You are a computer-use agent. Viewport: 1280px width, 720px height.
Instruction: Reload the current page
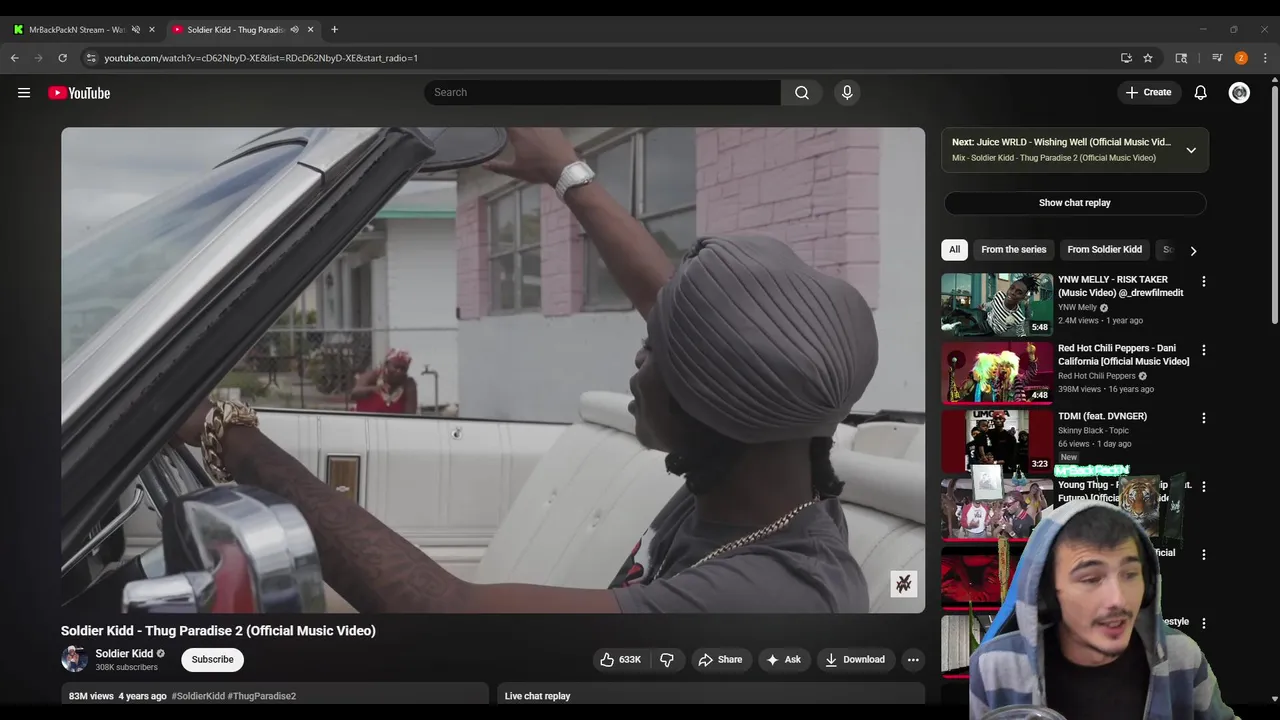click(x=62, y=58)
